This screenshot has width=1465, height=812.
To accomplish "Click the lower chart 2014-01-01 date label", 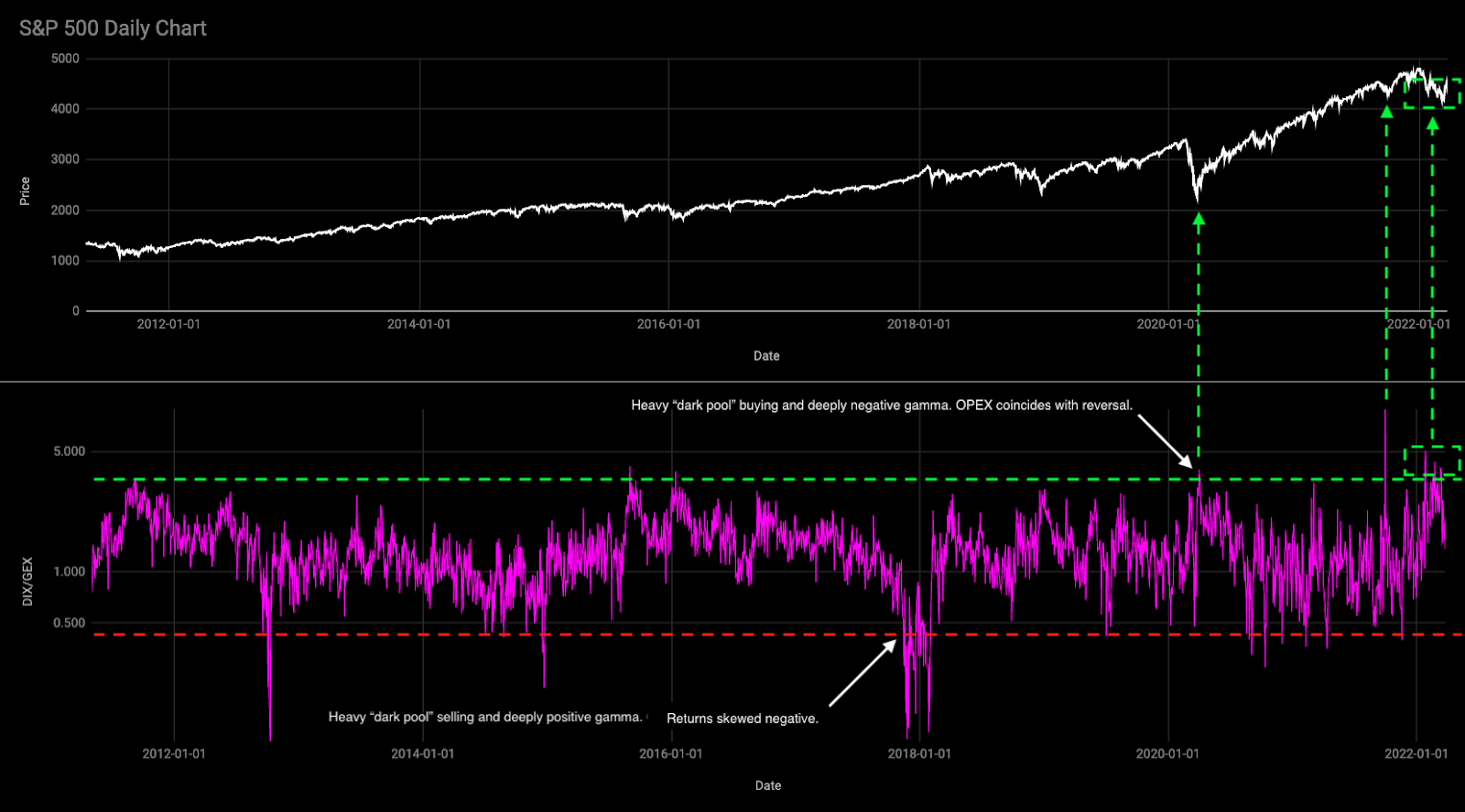I will coord(422,753).
